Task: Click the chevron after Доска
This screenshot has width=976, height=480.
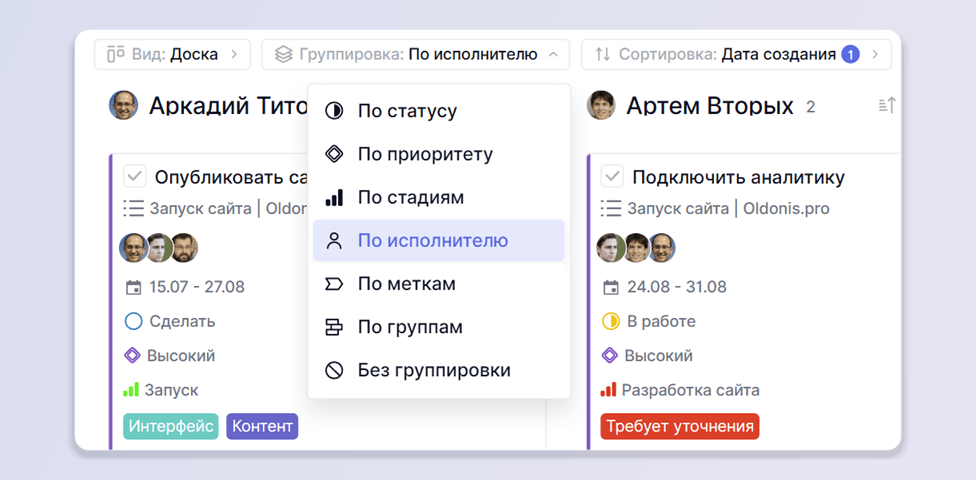Action: point(234,55)
